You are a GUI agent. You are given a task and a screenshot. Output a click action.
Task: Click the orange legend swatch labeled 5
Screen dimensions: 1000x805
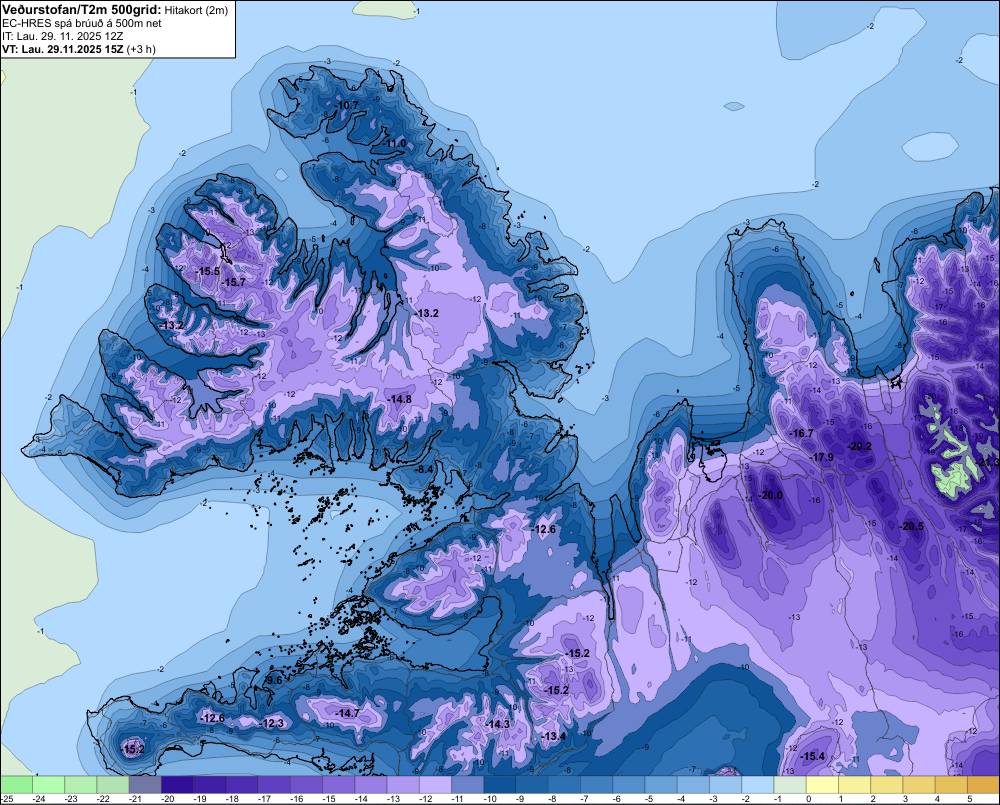tap(983, 784)
